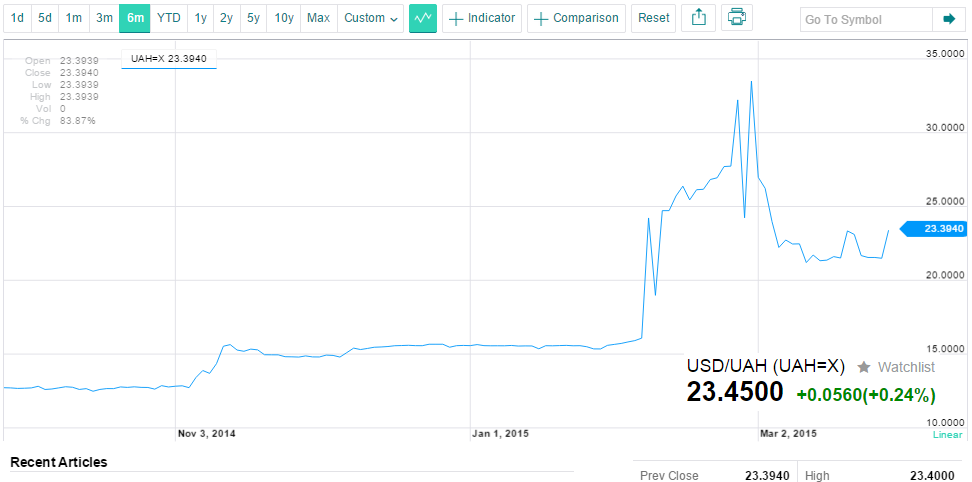Screen dimensions: 972x482
Task: Focus the Go To Symbol field
Action: 866,20
